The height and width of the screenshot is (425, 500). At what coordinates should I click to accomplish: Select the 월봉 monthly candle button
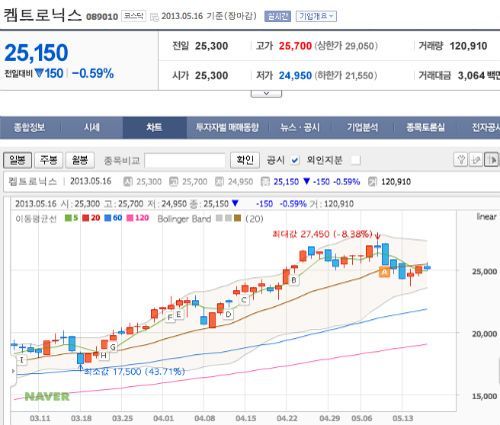point(80,160)
